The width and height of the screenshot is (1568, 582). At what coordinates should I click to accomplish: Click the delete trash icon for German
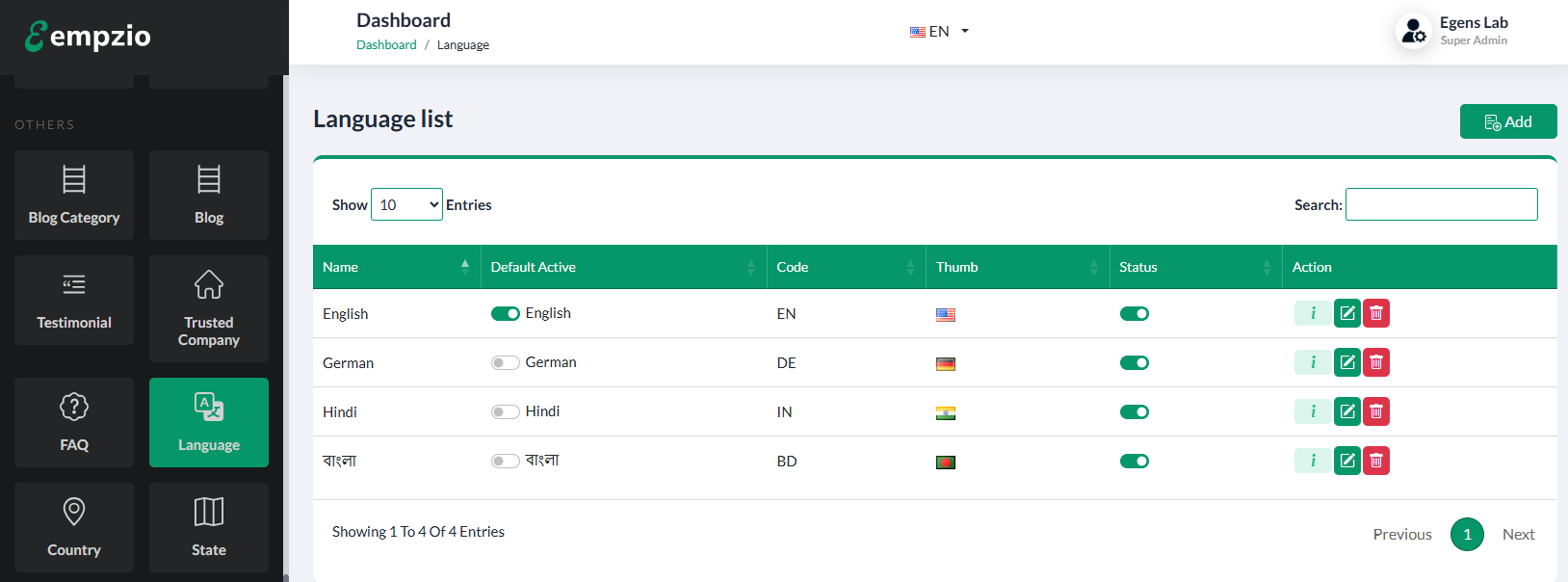point(1376,362)
